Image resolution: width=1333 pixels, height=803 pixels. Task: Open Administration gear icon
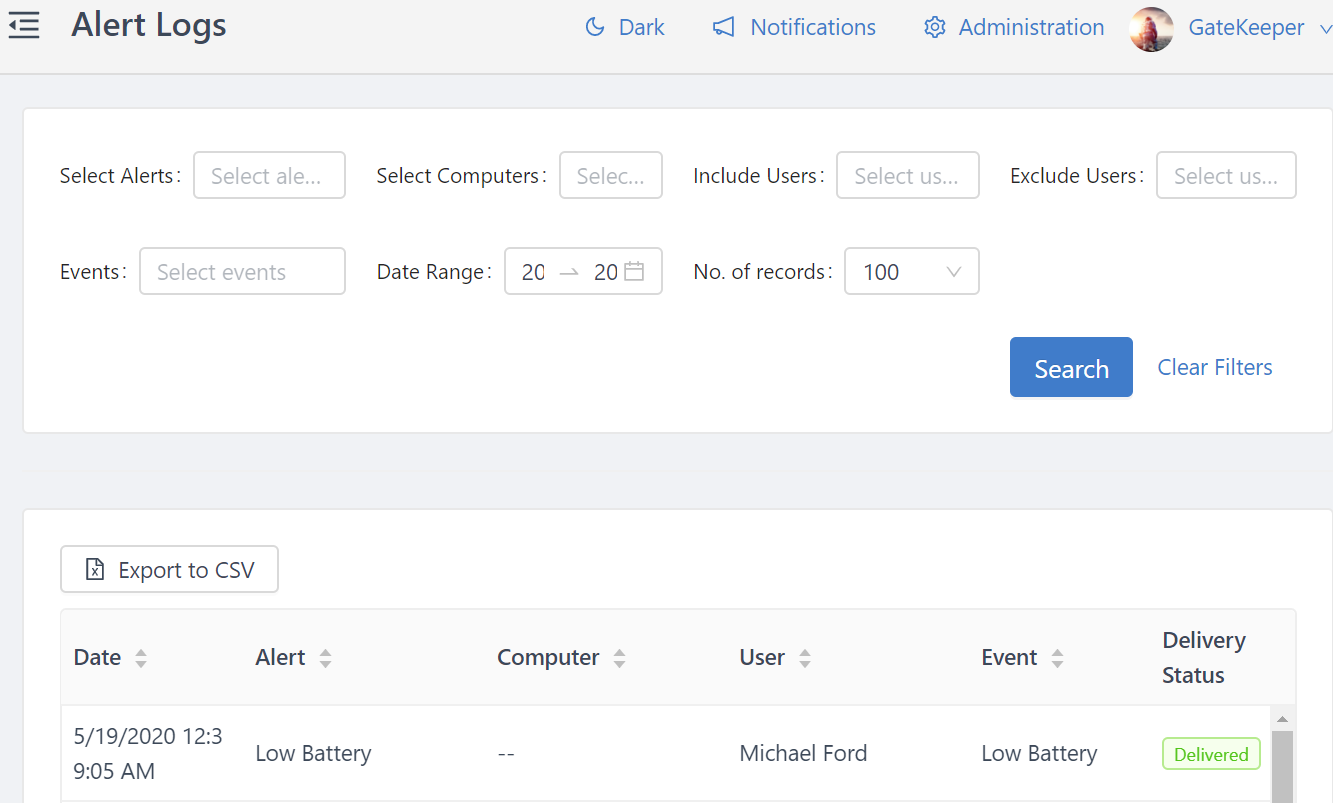[x=935, y=27]
